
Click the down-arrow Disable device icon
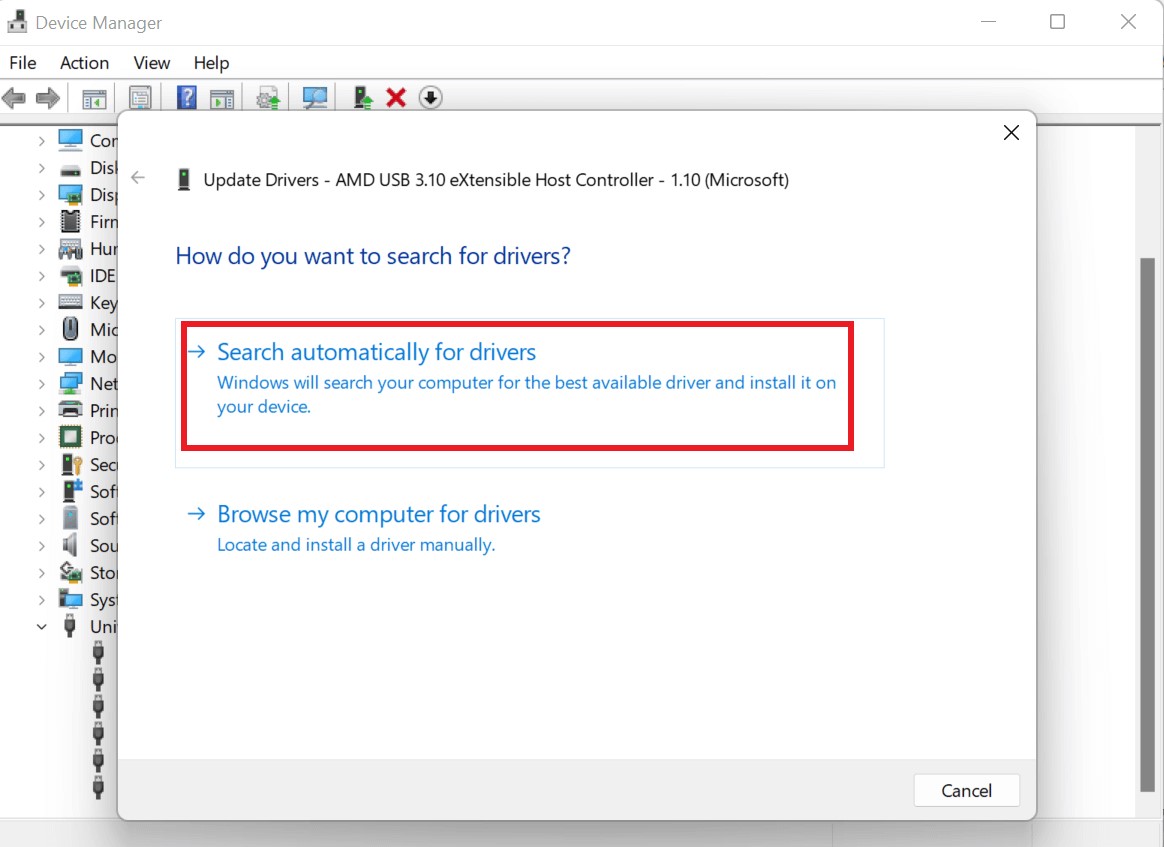click(430, 98)
